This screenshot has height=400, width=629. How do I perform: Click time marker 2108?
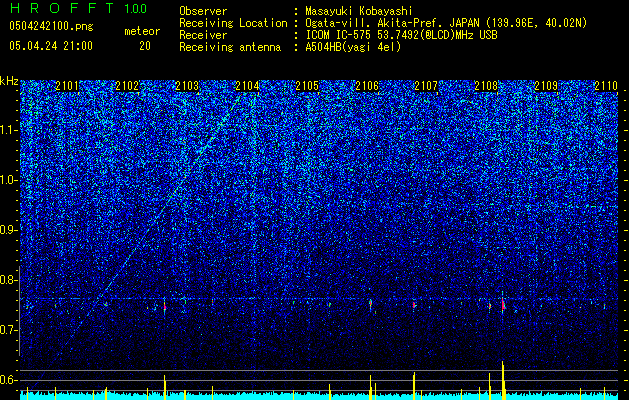[486, 86]
